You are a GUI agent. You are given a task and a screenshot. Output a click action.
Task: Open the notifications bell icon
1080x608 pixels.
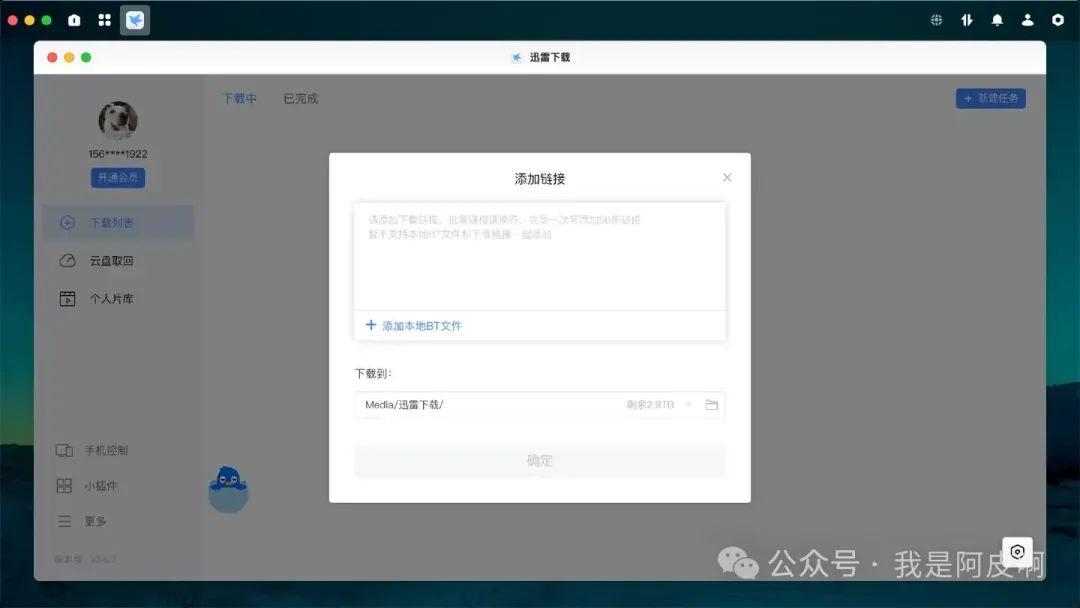(x=997, y=20)
